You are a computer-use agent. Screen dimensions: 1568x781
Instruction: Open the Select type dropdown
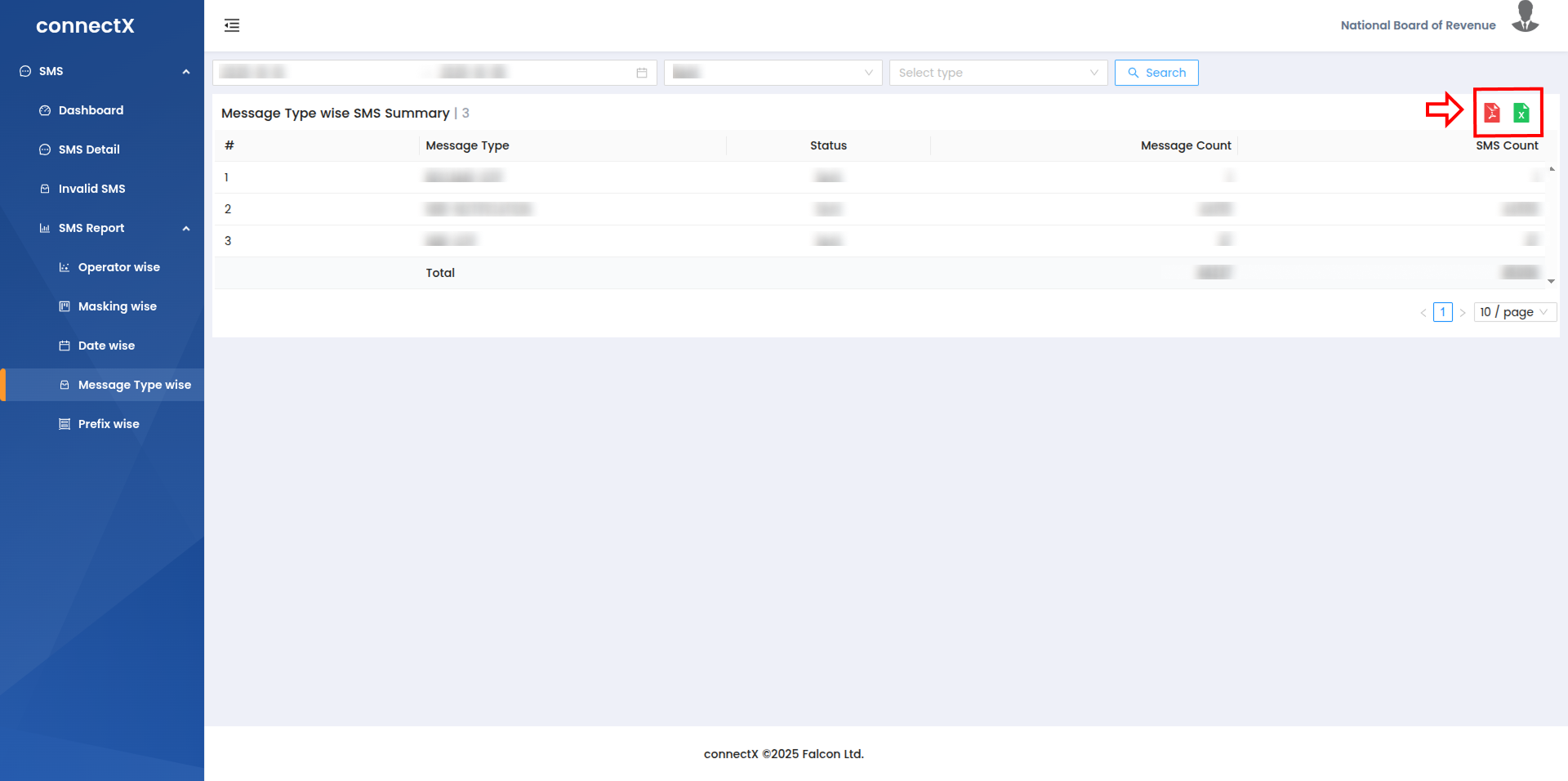tap(997, 73)
